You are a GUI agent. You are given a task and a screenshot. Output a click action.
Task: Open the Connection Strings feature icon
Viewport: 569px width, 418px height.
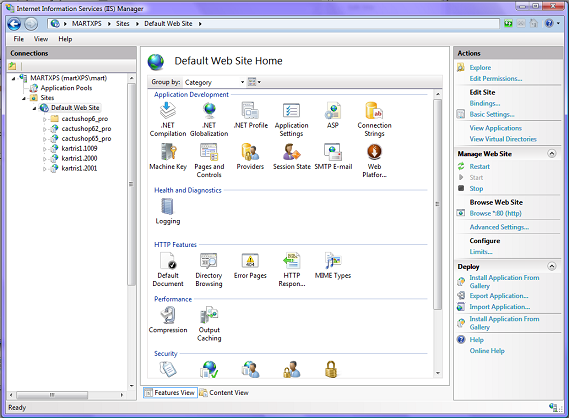(x=374, y=119)
